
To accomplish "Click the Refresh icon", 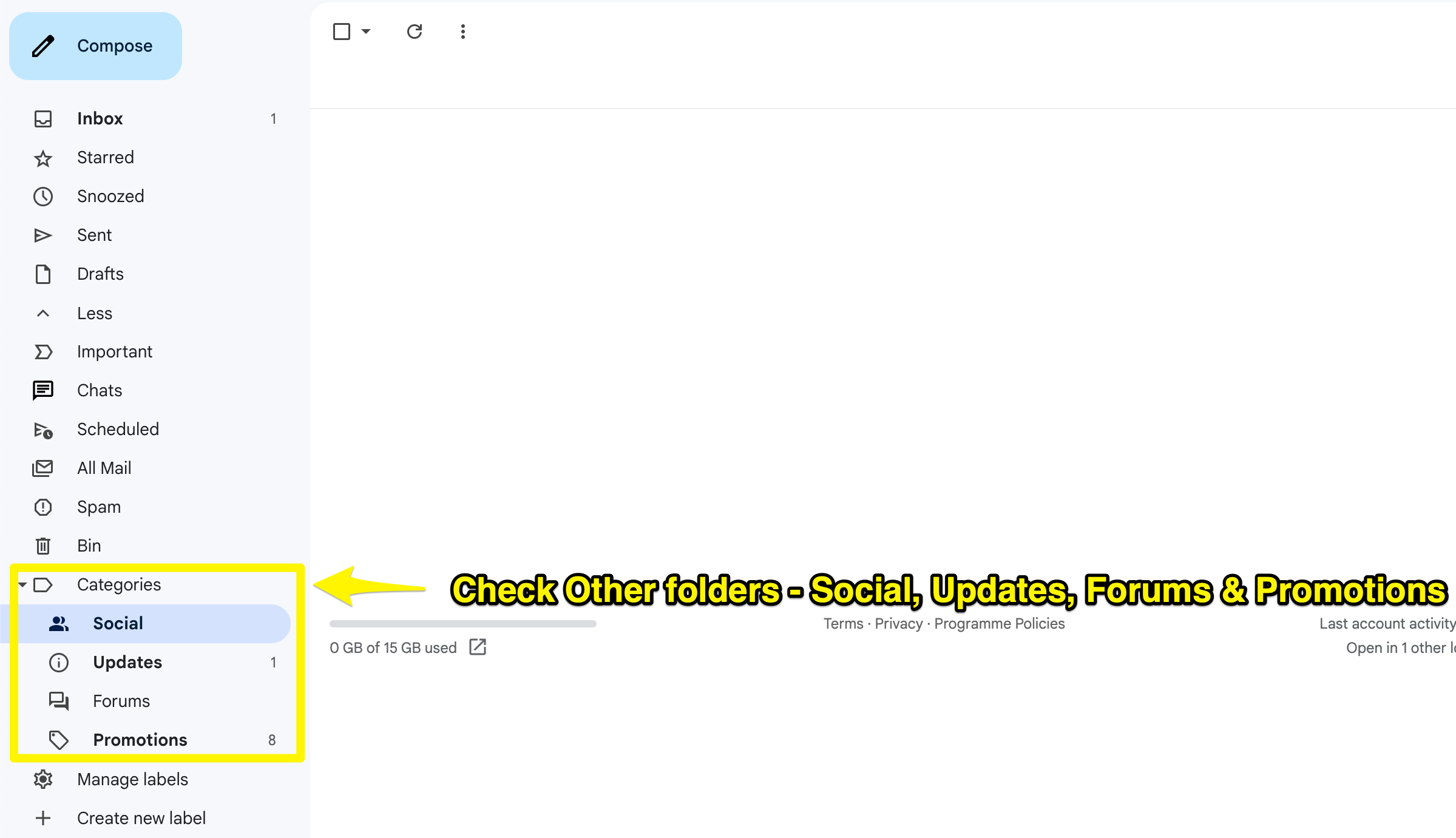I will 415,32.
